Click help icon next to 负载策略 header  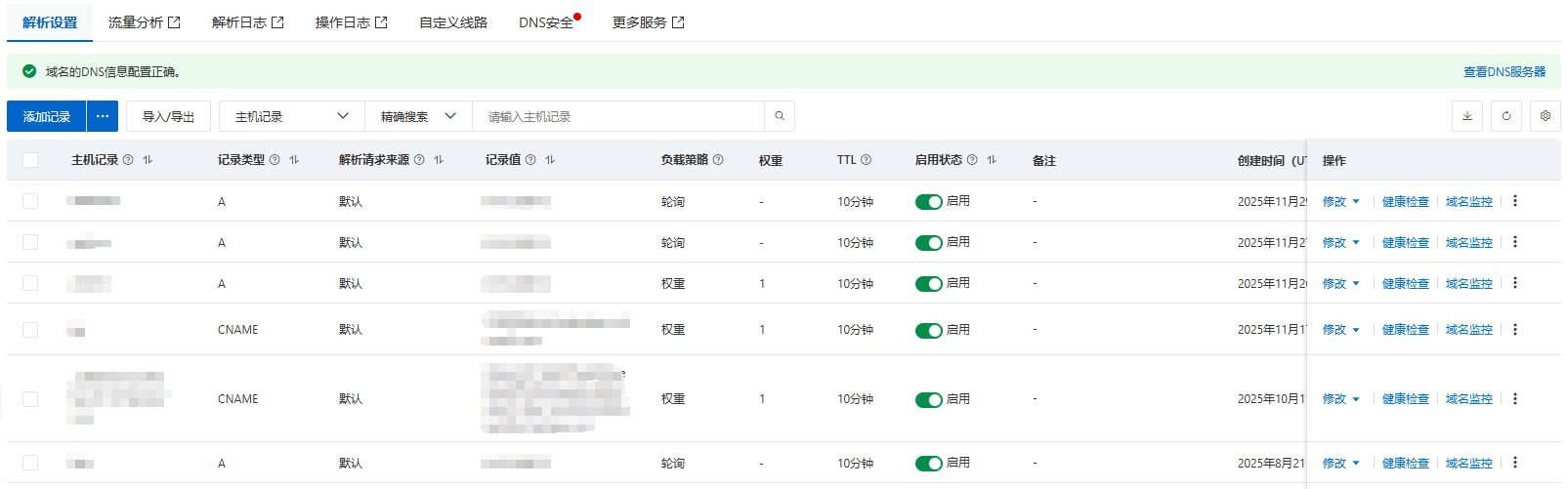coord(718,160)
